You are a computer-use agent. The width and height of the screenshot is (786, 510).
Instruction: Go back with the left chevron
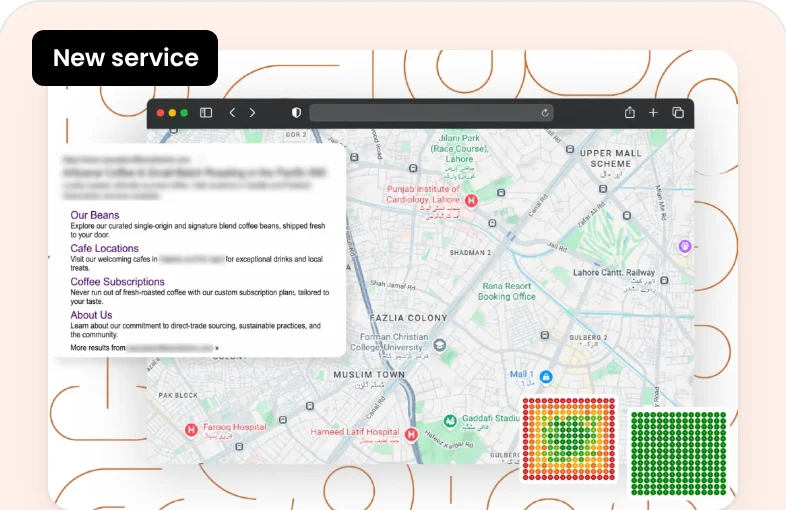[232, 113]
